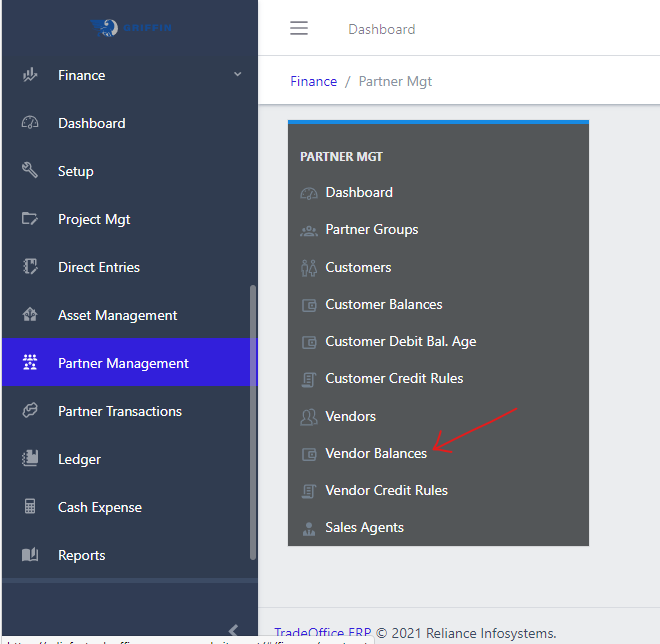Click the Reports open-book icon
This screenshot has height=644, width=660.
pos(30,555)
